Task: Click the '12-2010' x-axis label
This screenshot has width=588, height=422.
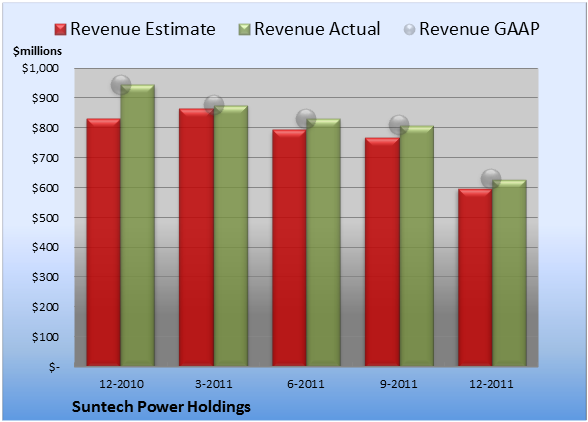Action: [x=121, y=384]
